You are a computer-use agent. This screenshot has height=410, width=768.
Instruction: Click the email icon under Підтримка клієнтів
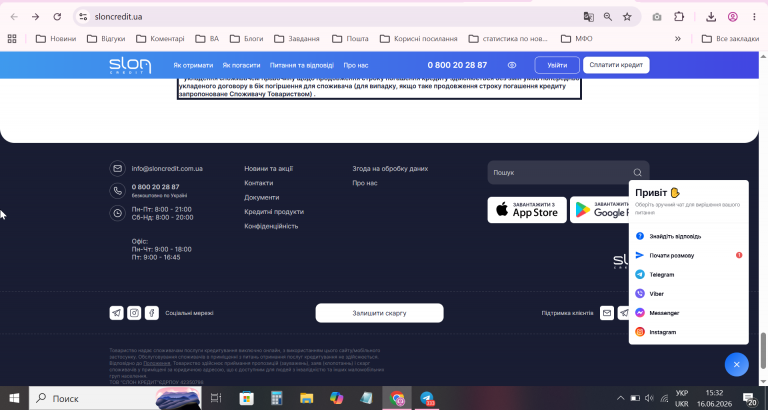click(x=607, y=313)
